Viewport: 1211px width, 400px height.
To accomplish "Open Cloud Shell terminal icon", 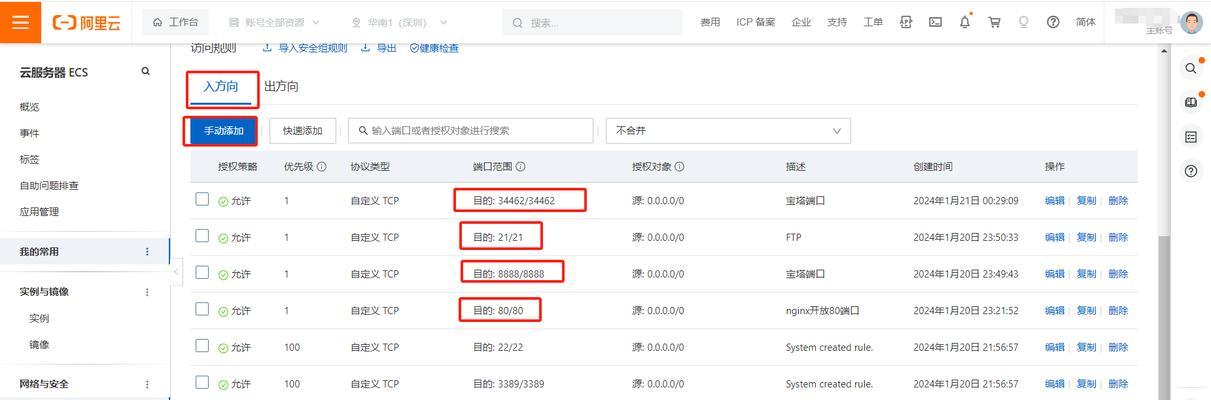I will click(x=935, y=22).
